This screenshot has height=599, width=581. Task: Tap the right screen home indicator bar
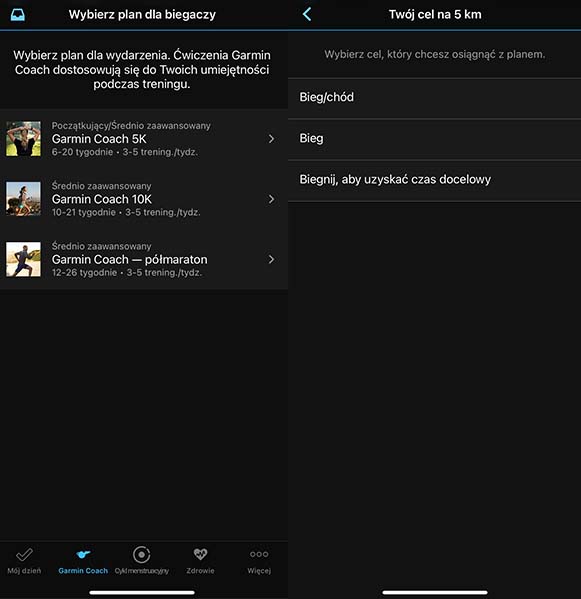tap(435, 593)
